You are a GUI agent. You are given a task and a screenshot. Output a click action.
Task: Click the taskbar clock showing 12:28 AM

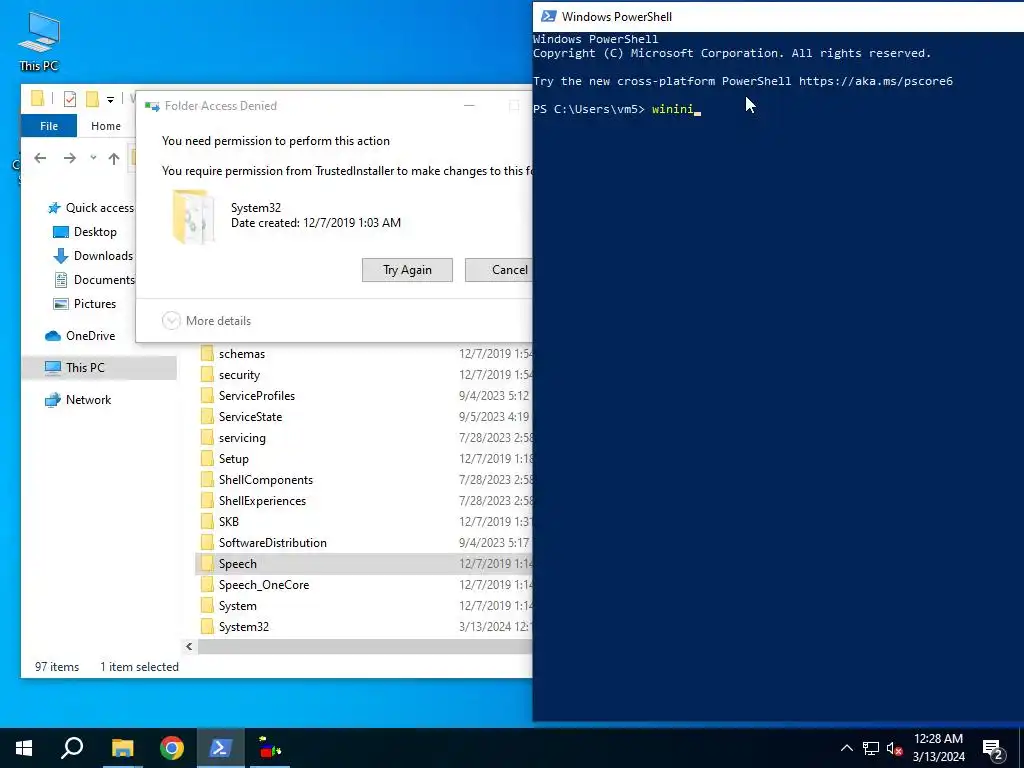[938, 748]
